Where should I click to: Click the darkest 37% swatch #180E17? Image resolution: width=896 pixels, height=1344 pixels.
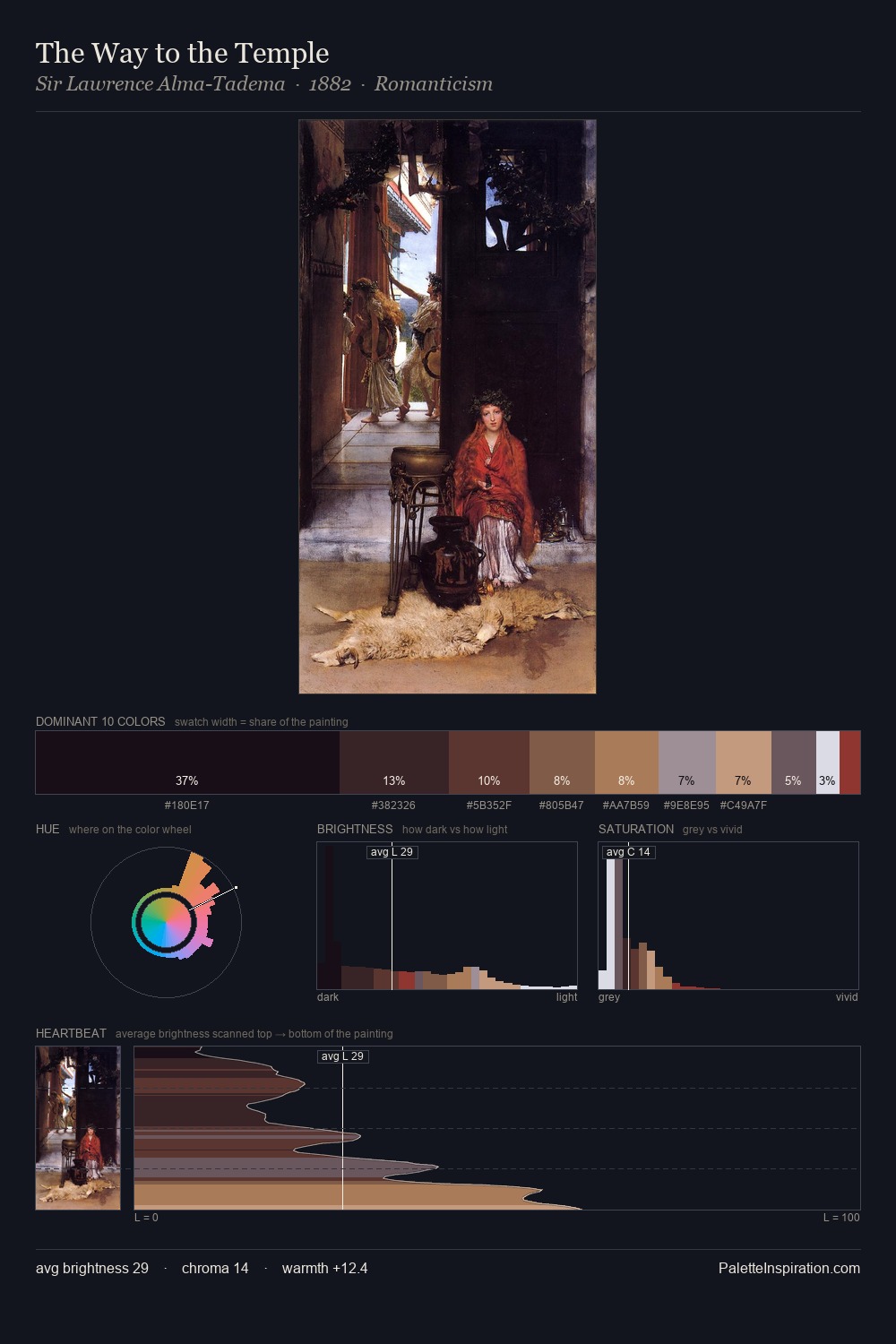pyautogui.click(x=187, y=762)
